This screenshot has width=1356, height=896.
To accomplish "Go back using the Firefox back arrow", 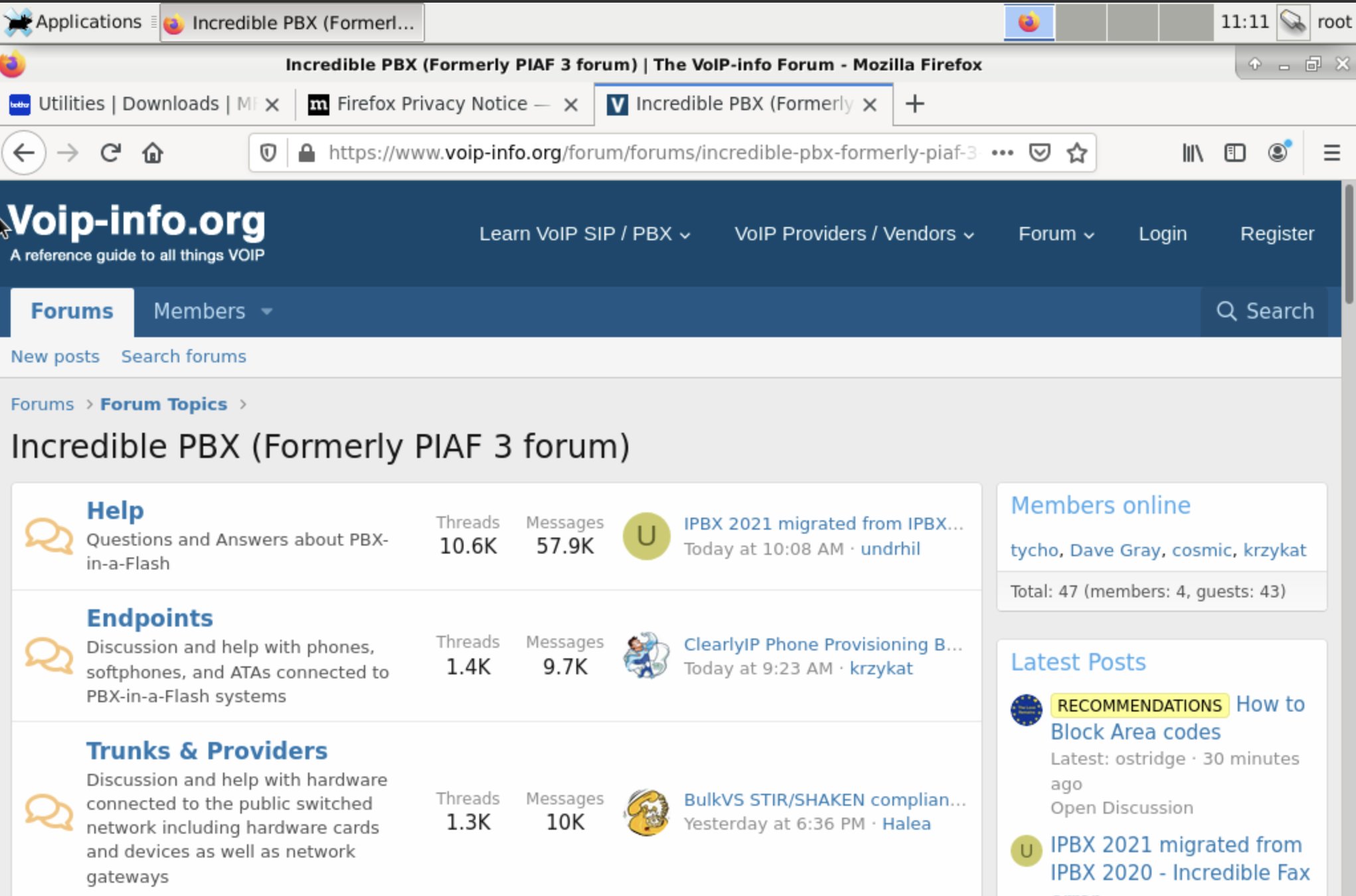I will pos(24,153).
